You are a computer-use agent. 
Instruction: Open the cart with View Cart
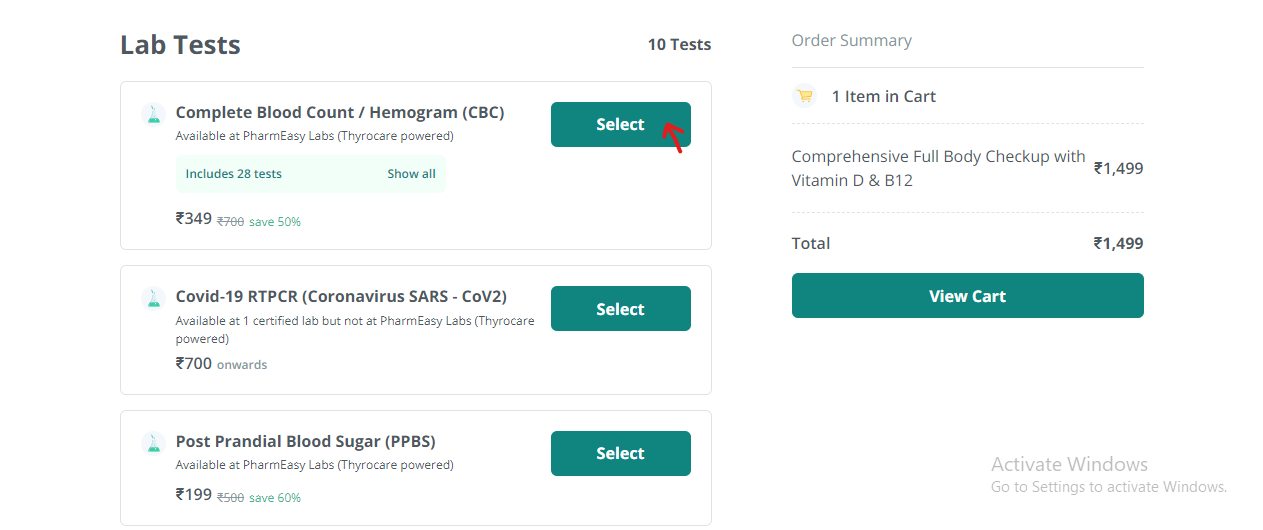pyautogui.click(x=967, y=296)
